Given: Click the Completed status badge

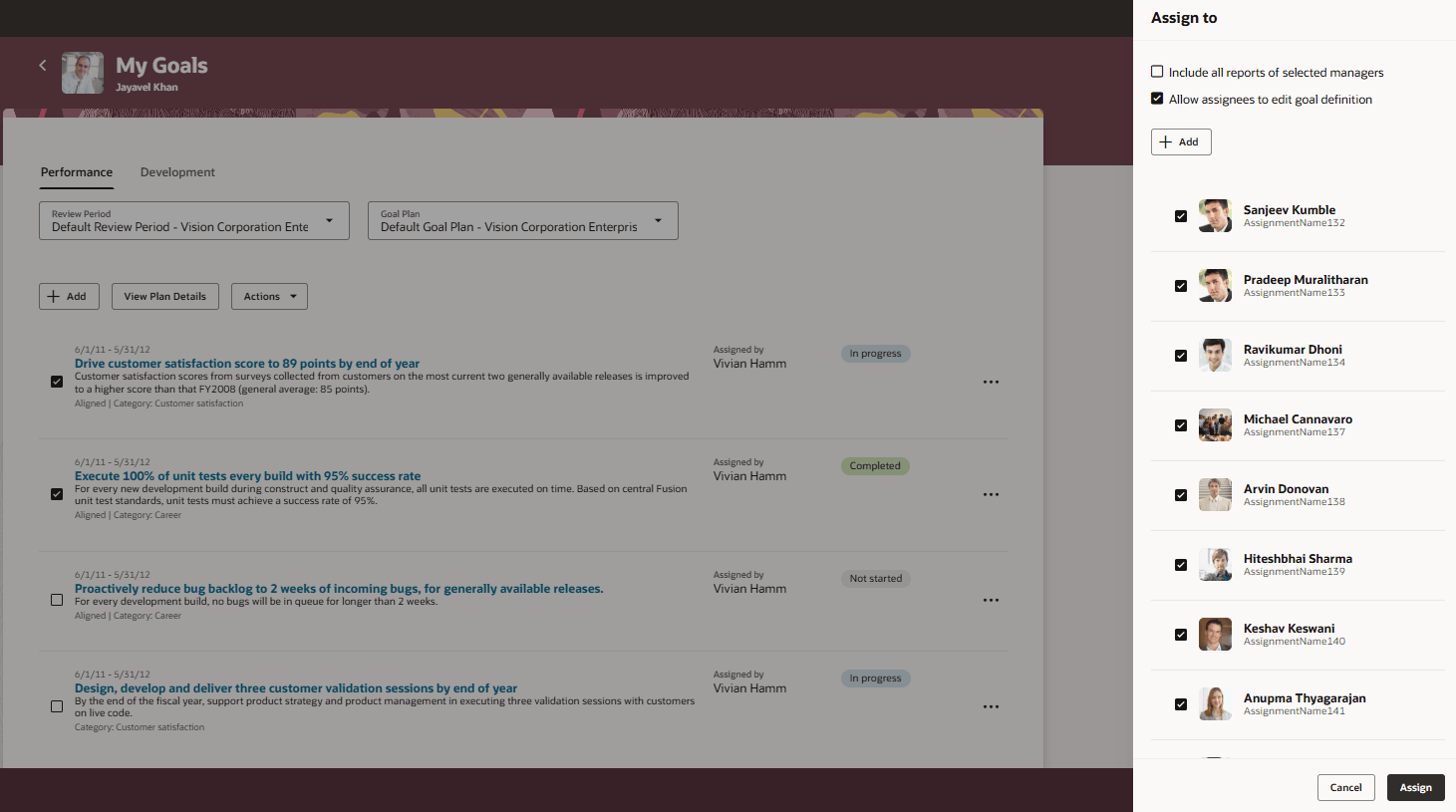Looking at the screenshot, I should tap(875, 466).
